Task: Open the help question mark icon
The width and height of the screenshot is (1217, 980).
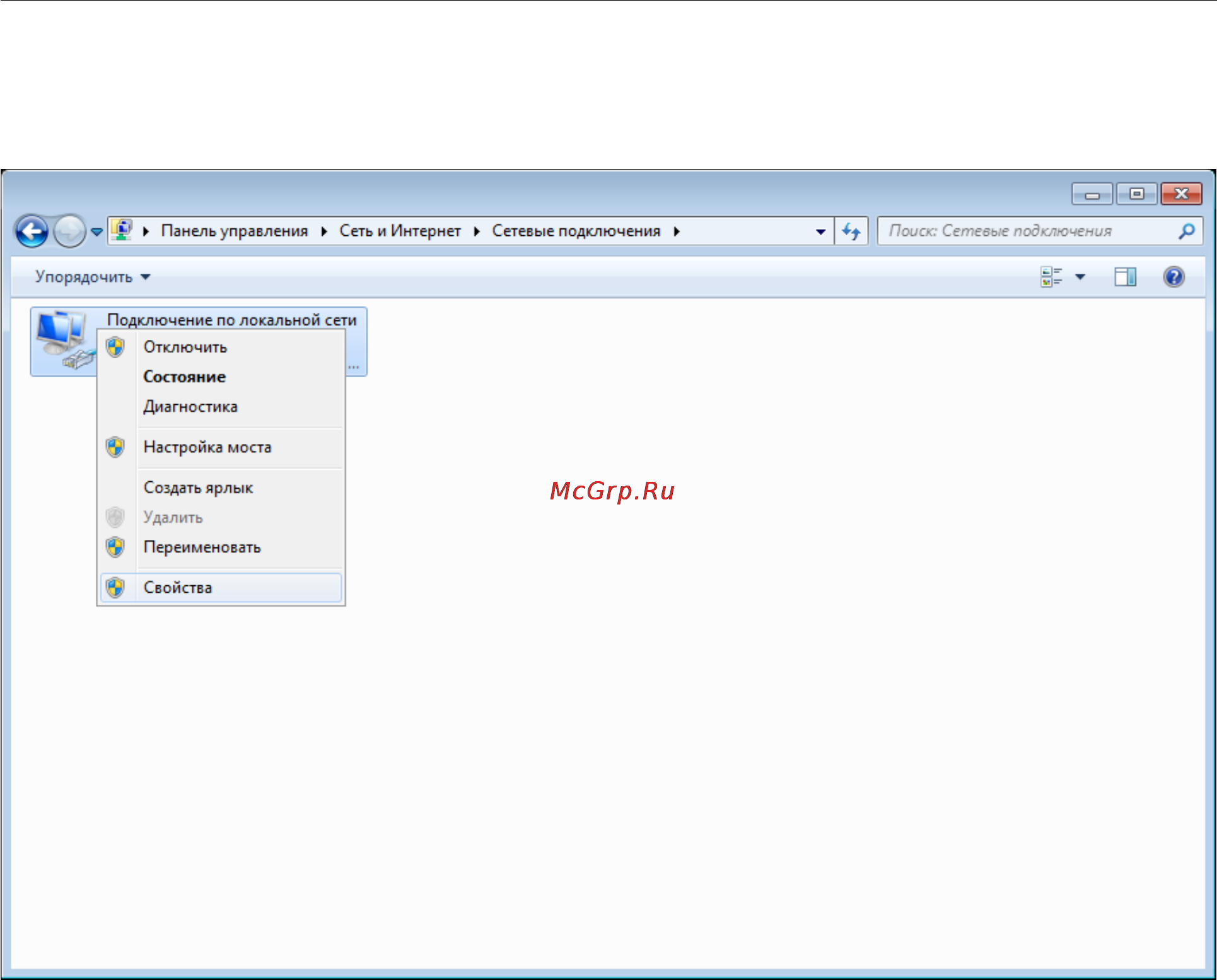Action: click(x=1173, y=277)
